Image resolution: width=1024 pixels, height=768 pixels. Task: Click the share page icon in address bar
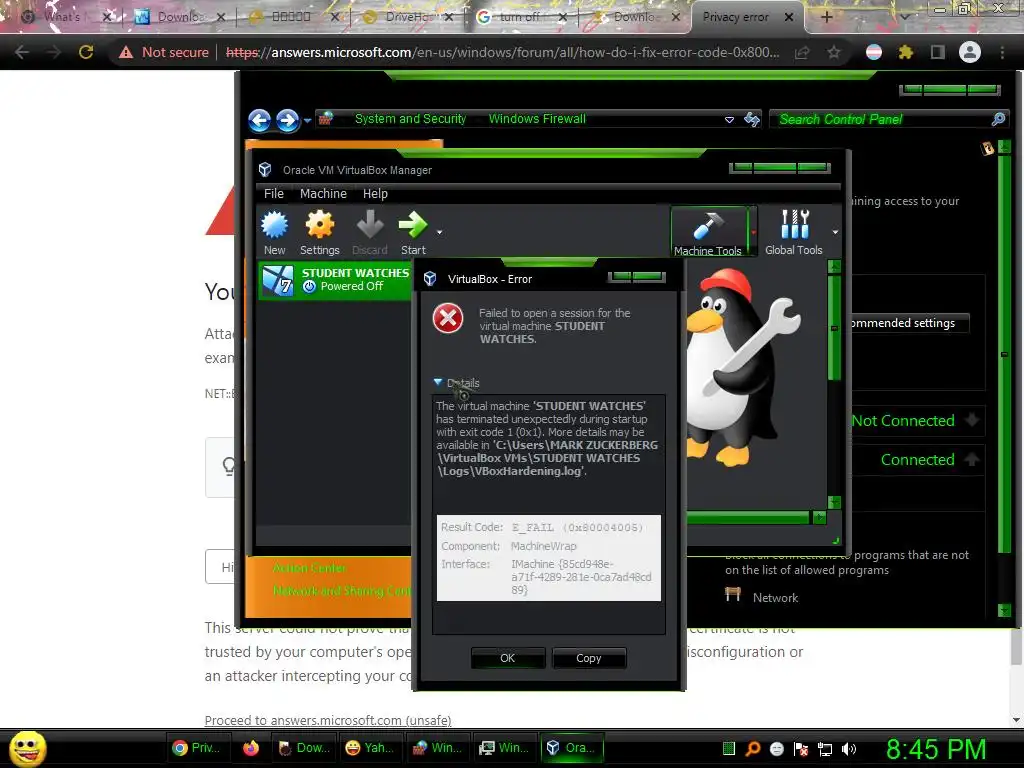coord(802,52)
